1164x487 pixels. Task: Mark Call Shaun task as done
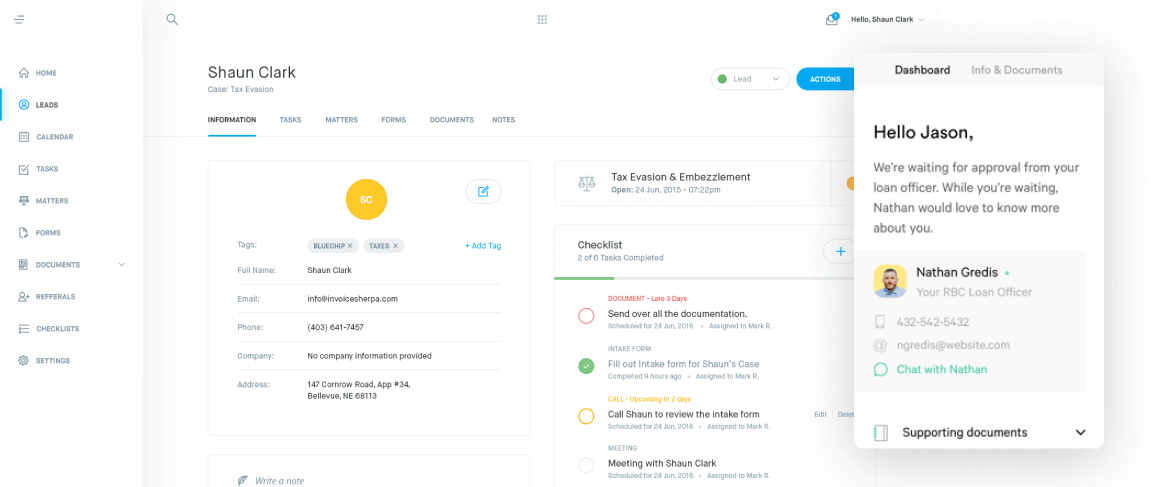pyautogui.click(x=586, y=416)
